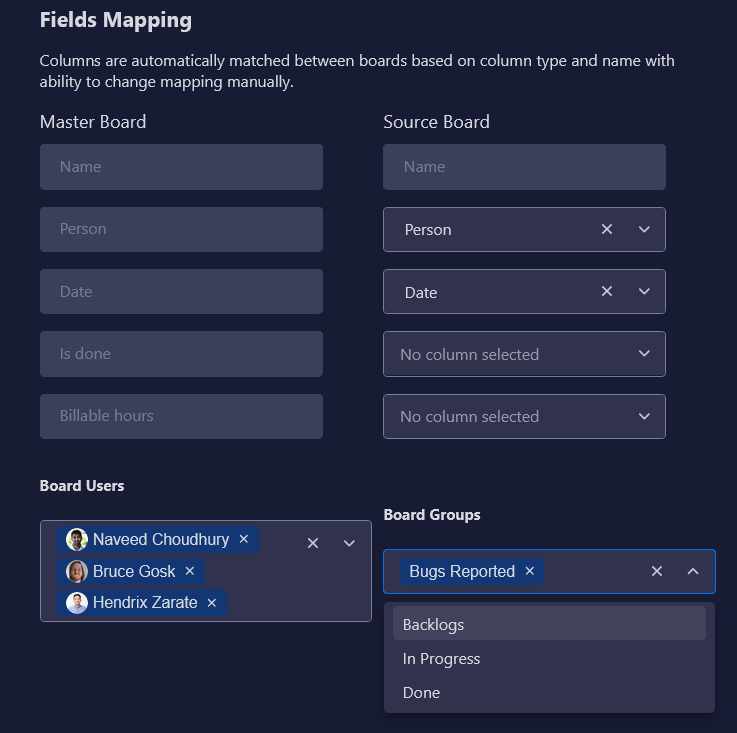The width and height of the screenshot is (737, 733).
Task: Remove Hendrix Zarate from Board Users
Action: click(x=212, y=603)
